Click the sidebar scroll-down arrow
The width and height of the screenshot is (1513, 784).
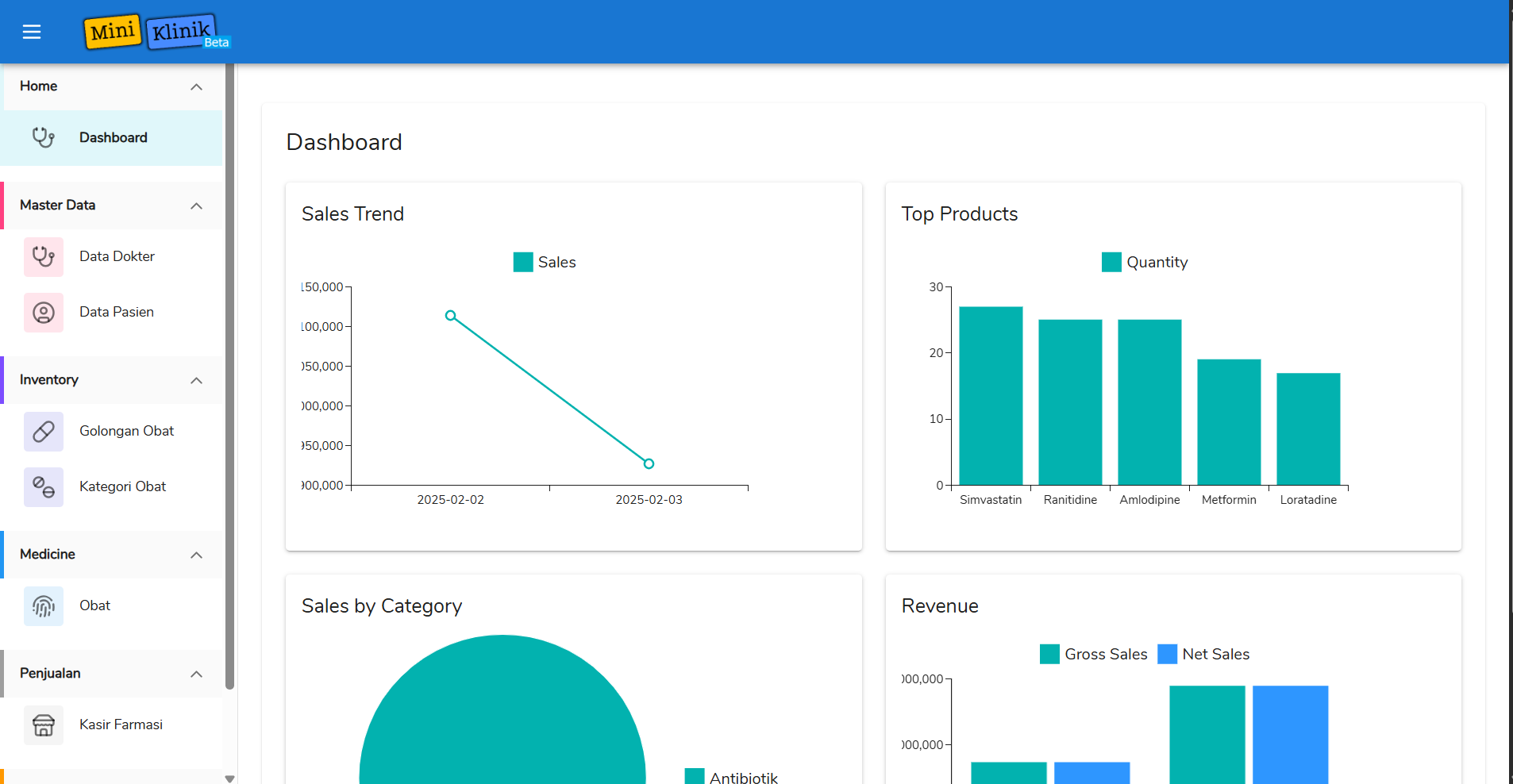(x=230, y=778)
